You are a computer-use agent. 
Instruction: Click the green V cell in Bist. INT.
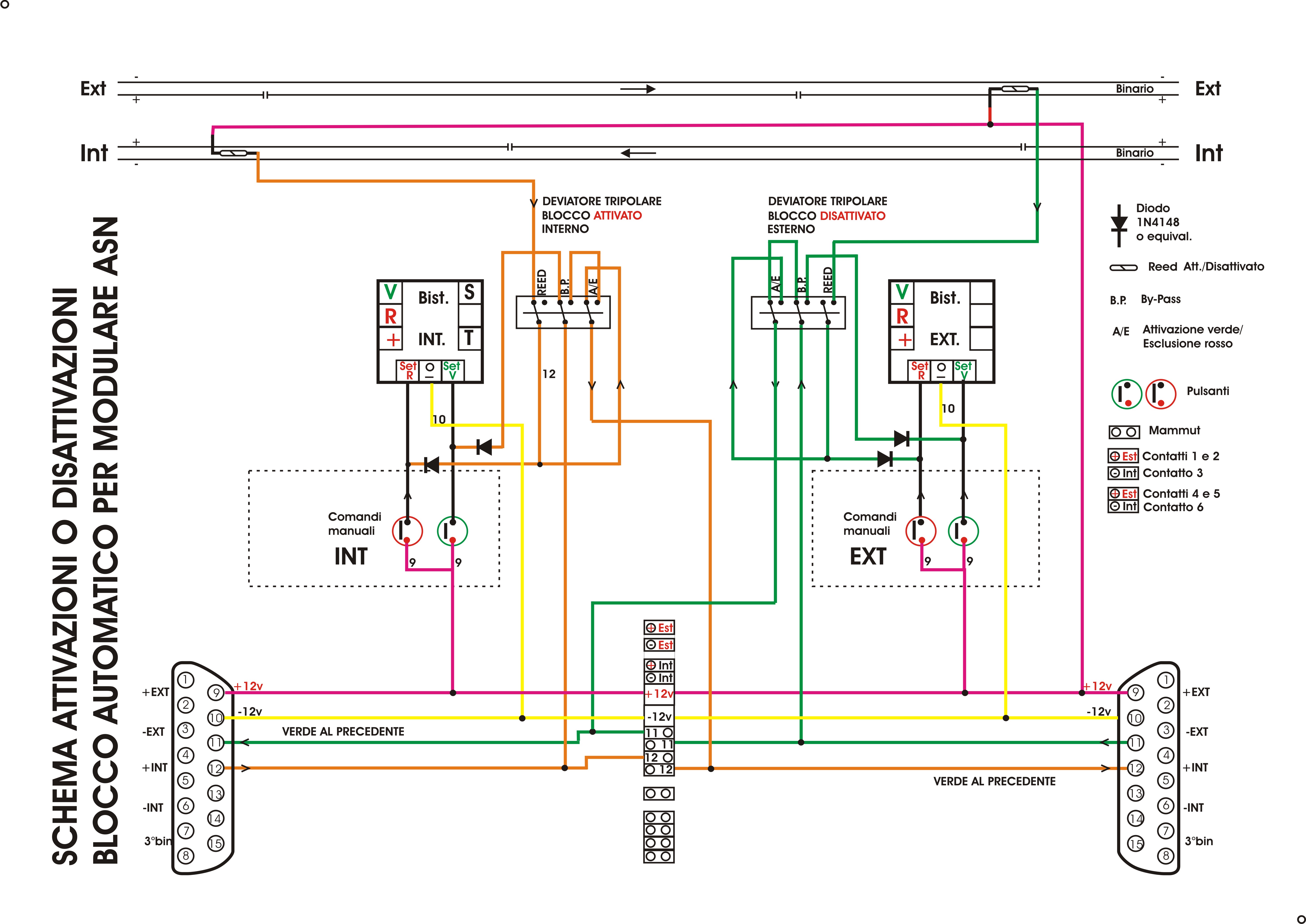pyautogui.click(x=390, y=293)
